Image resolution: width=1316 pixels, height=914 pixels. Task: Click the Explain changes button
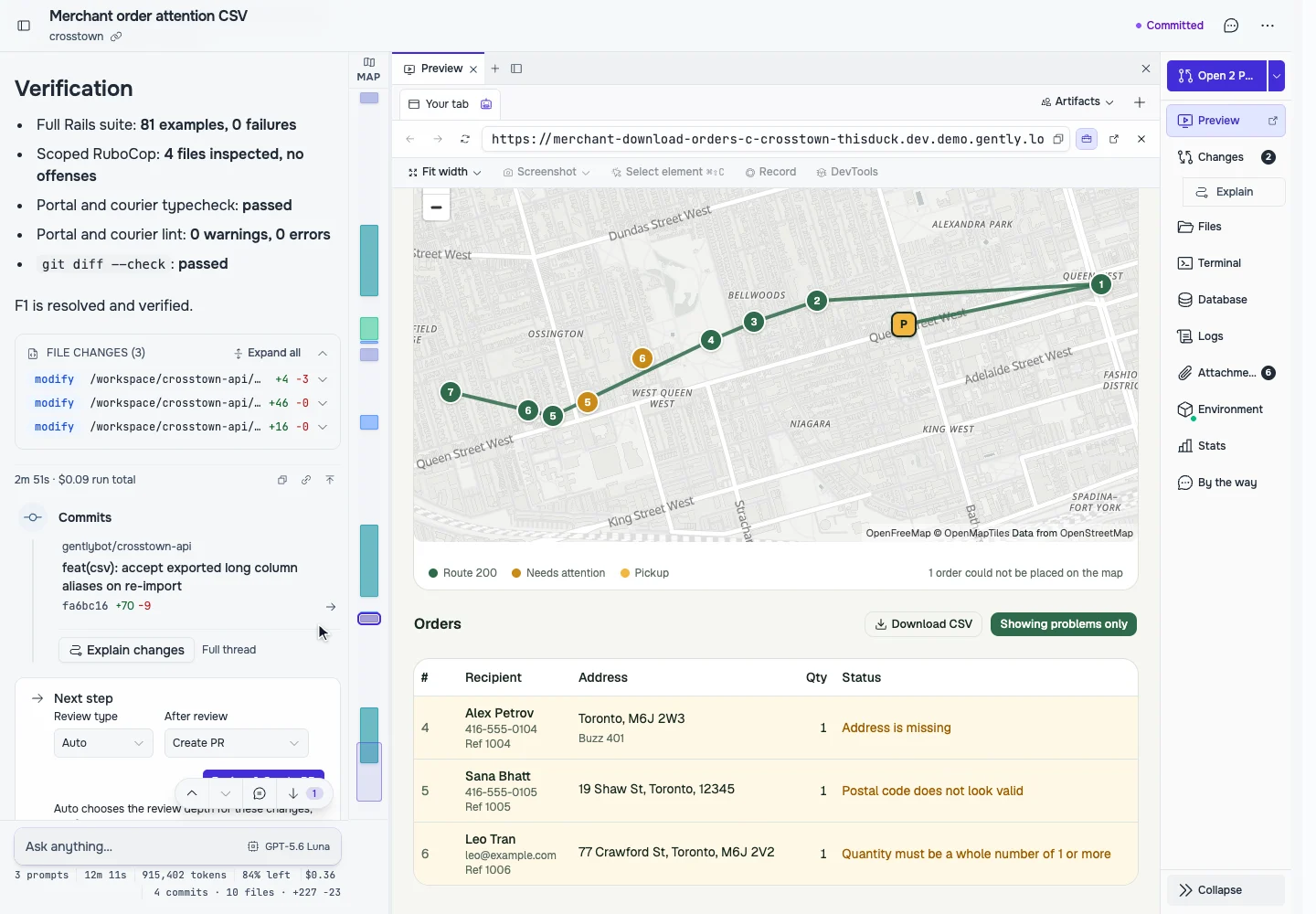tap(126, 650)
